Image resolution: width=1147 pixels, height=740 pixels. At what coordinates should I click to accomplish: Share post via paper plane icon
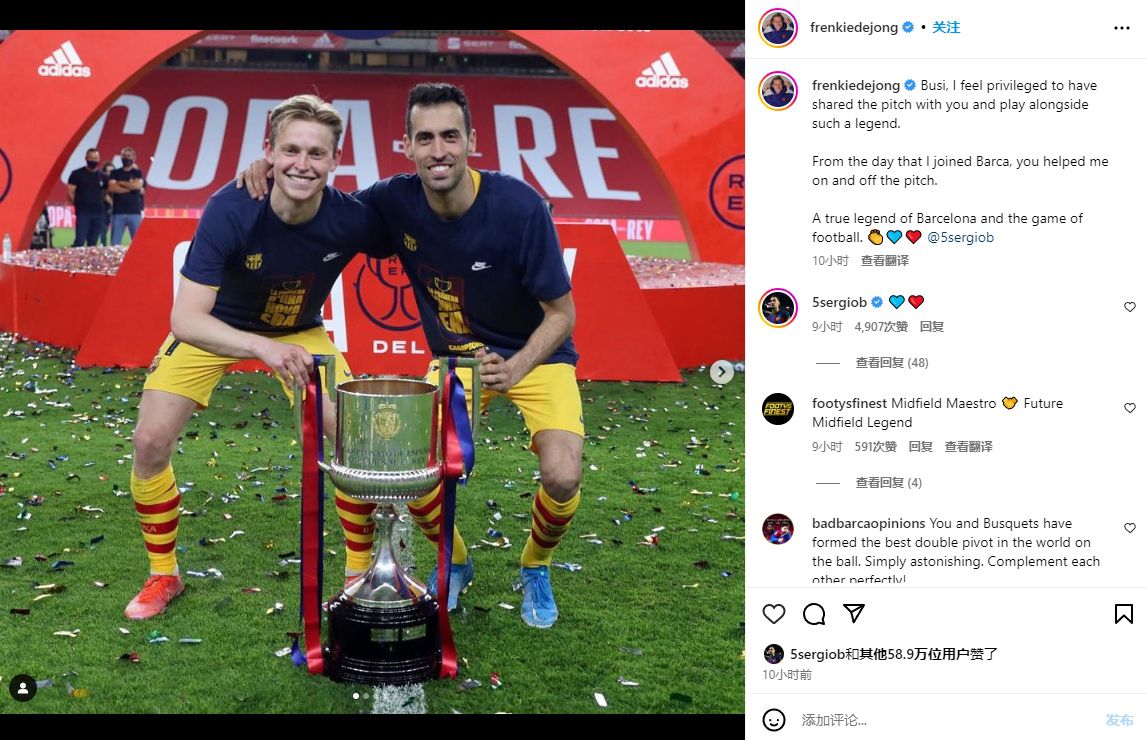pyautogui.click(x=854, y=613)
